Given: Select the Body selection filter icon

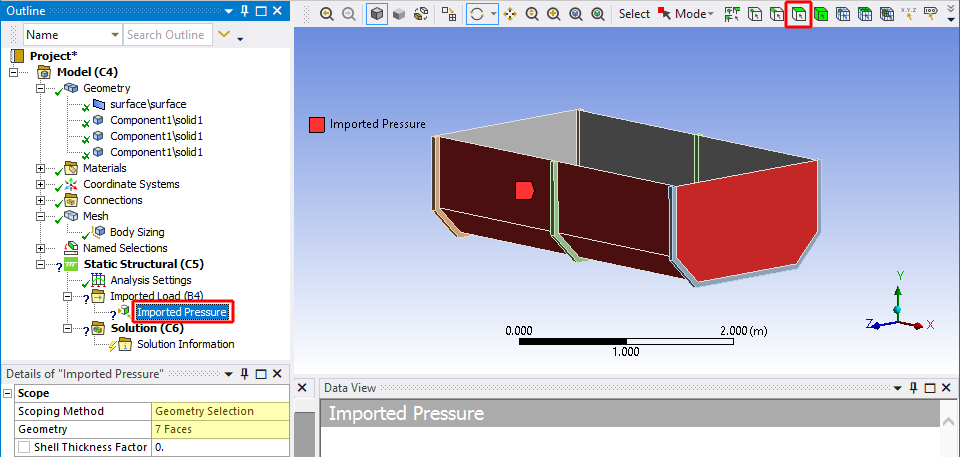Looking at the screenshot, I should point(820,14).
